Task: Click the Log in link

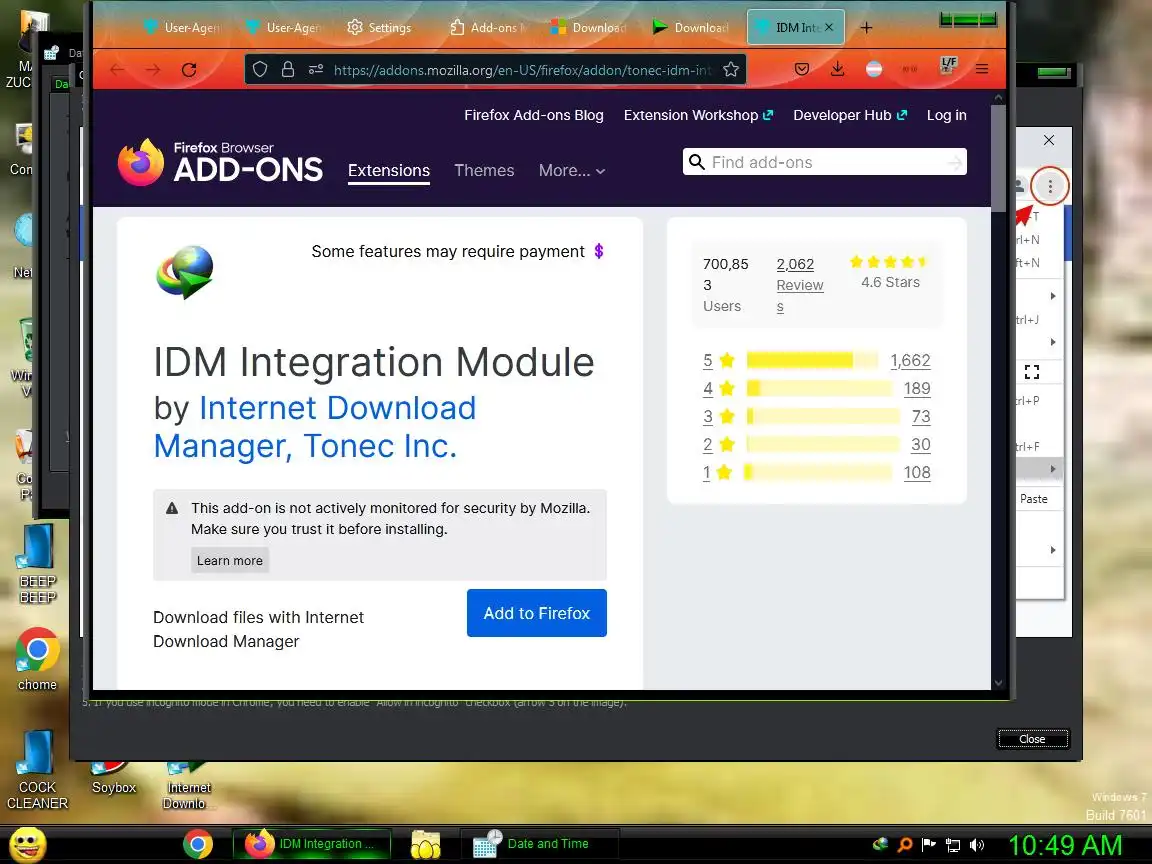Action: [x=946, y=115]
